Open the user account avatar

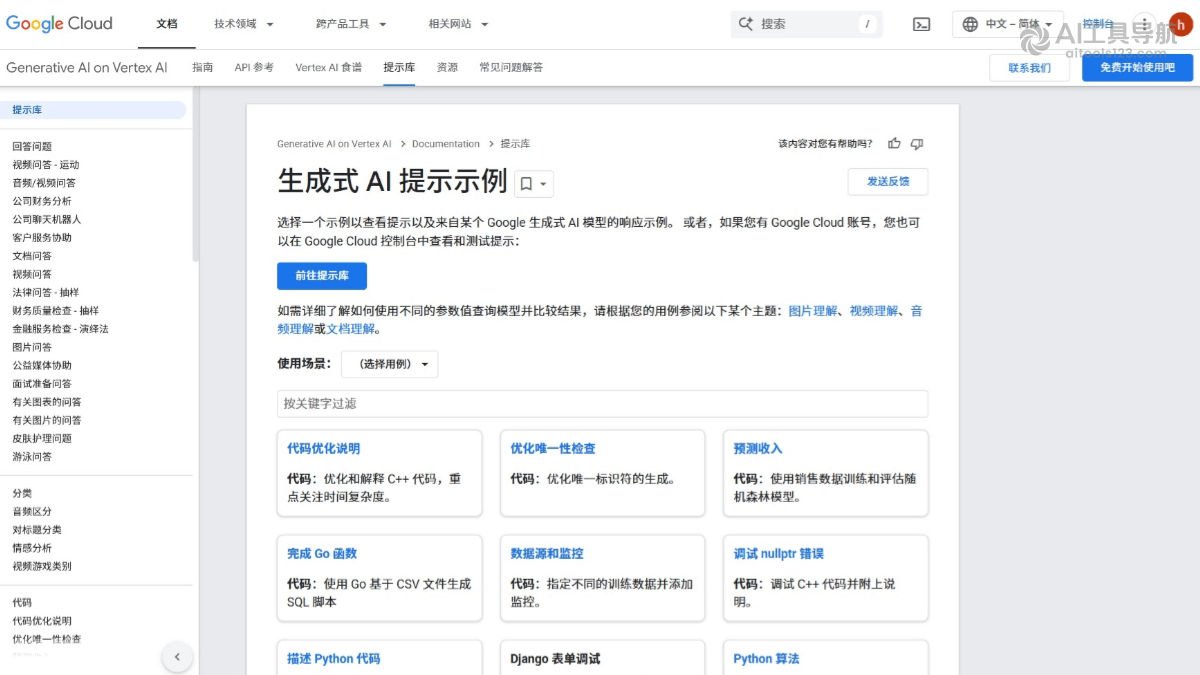pyautogui.click(x=1181, y=24)
